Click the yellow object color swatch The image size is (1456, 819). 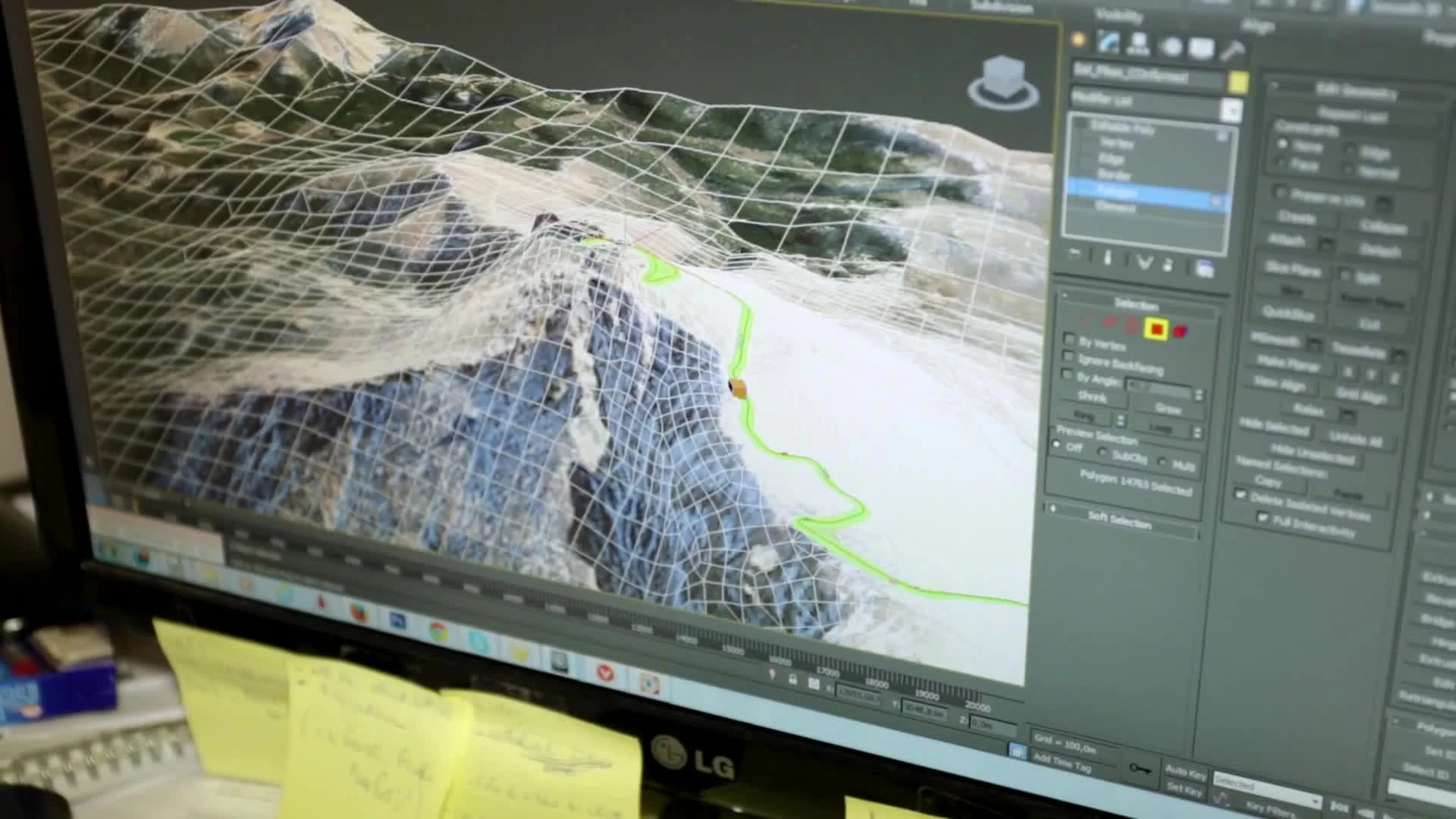click(1238, 83)
